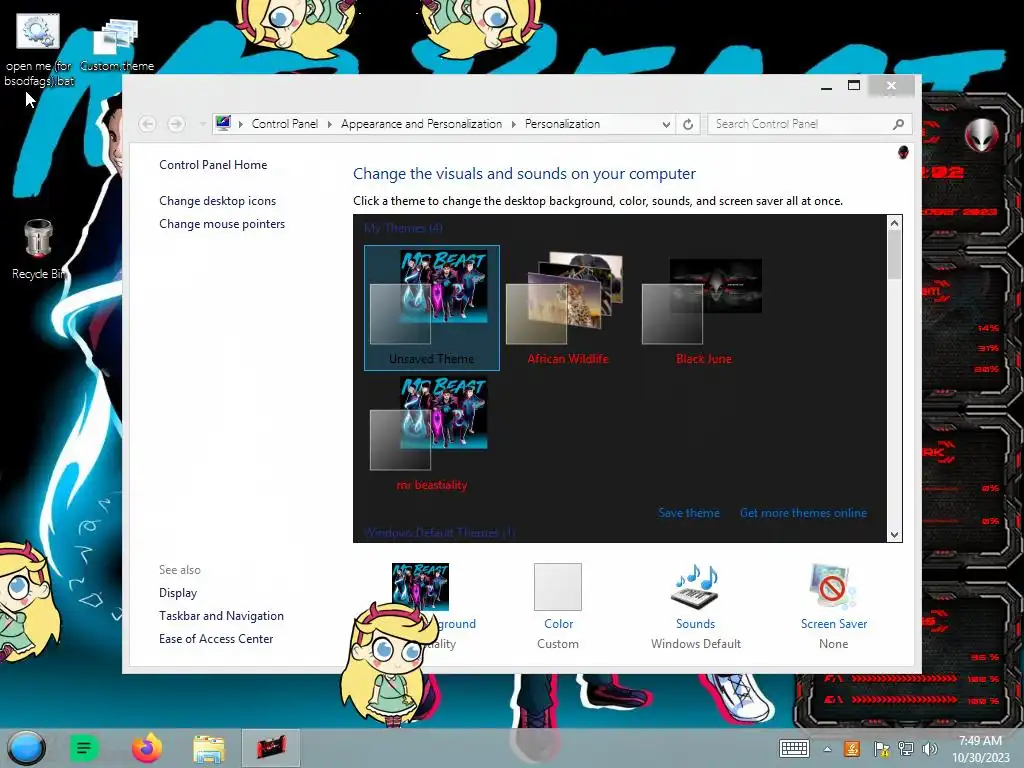Click the Screen Saver label link
The height and width of the screenshot is (768, 1024).
[834, 624]
